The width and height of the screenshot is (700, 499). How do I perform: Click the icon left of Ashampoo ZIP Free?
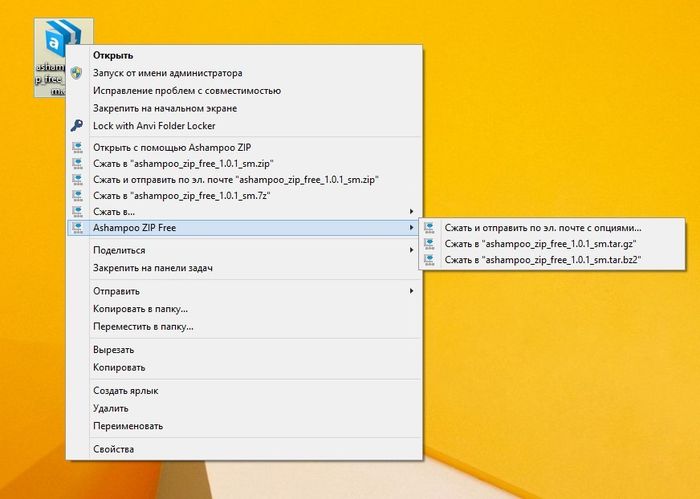77,228
